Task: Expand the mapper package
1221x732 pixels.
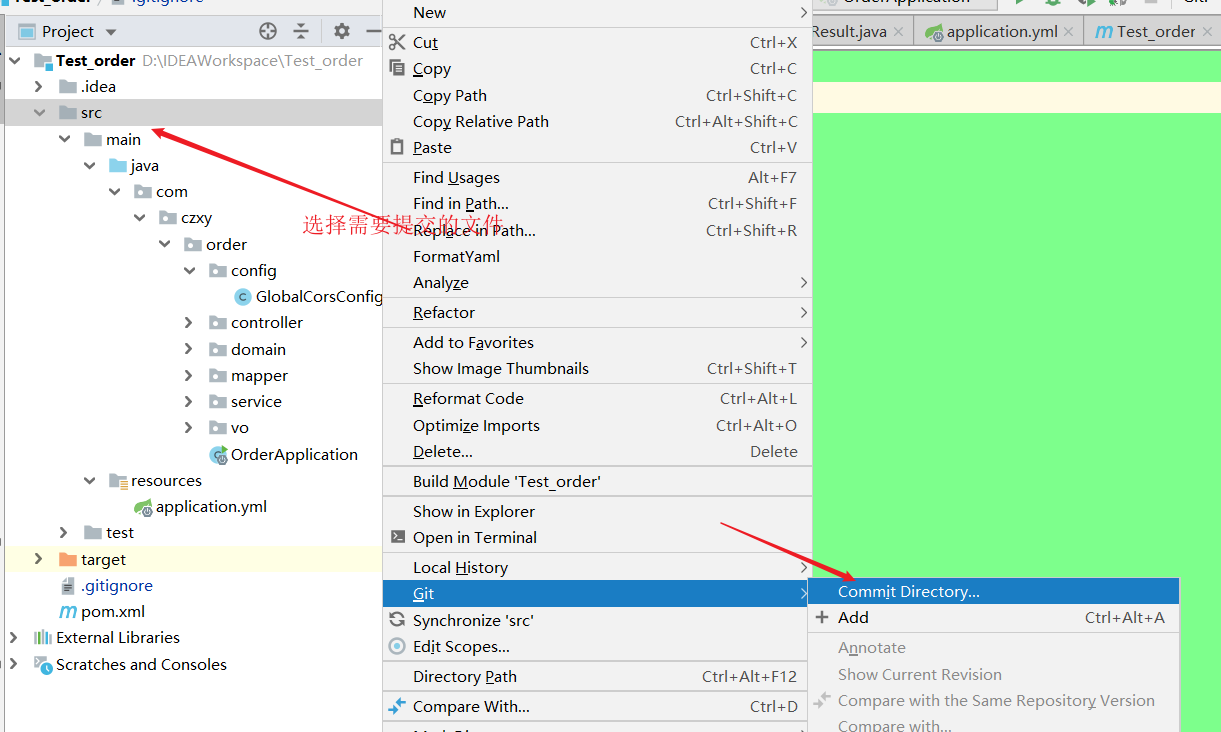Action: tap(189, 375)
